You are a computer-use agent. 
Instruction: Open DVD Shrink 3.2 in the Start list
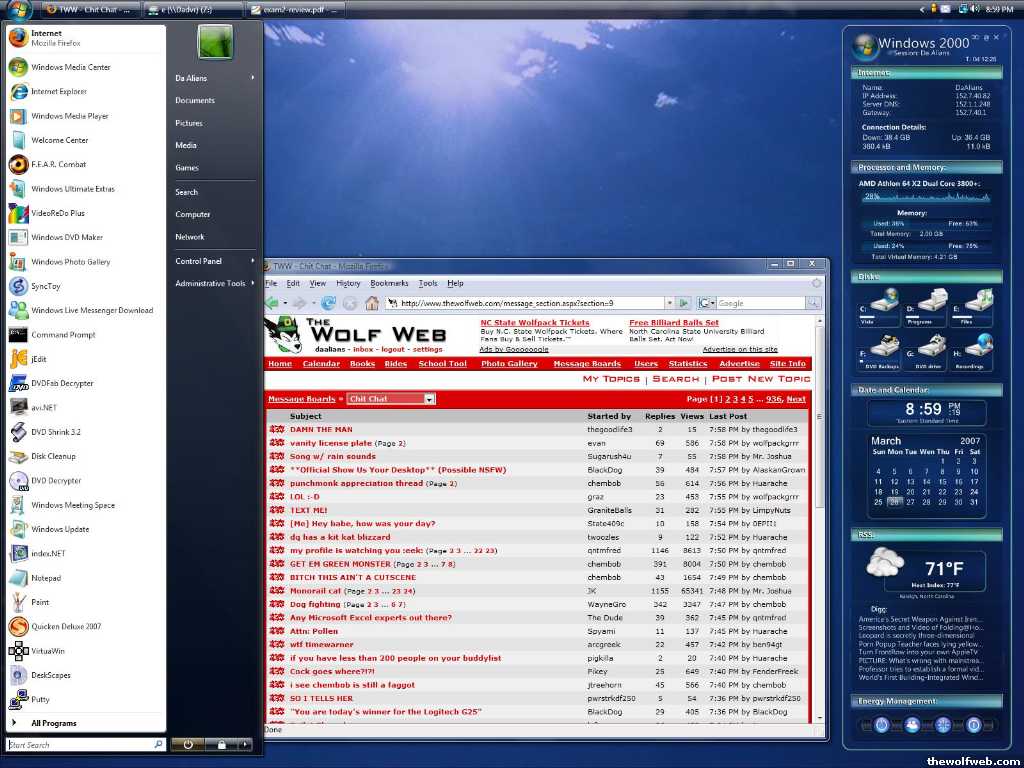tap(55, 432)
